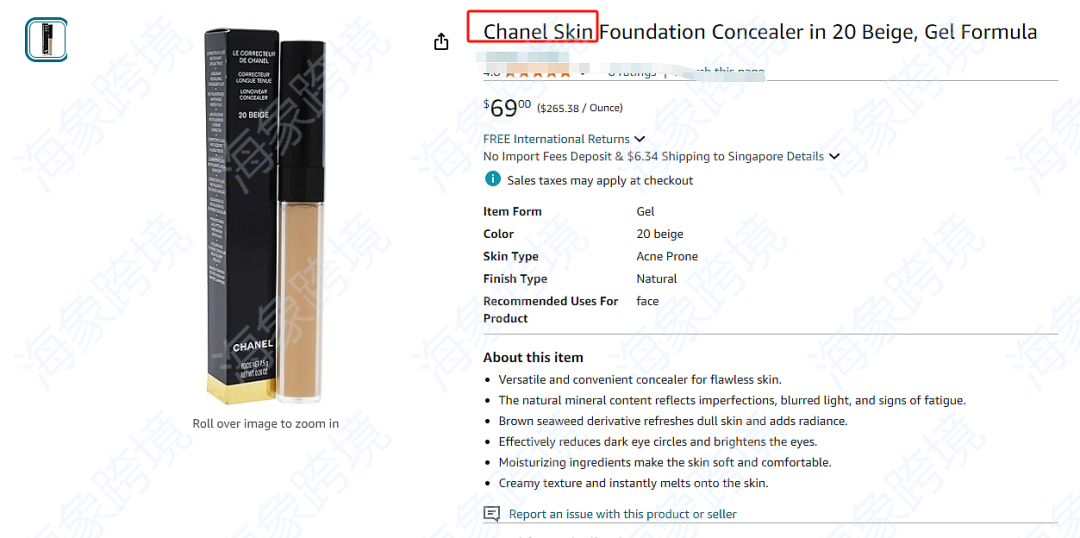Image resolution: width=1080 pixels, height=538 pixels.
Task: Open the FREE International Returns link
Action: pyautogui.click(x=557, y=139)
